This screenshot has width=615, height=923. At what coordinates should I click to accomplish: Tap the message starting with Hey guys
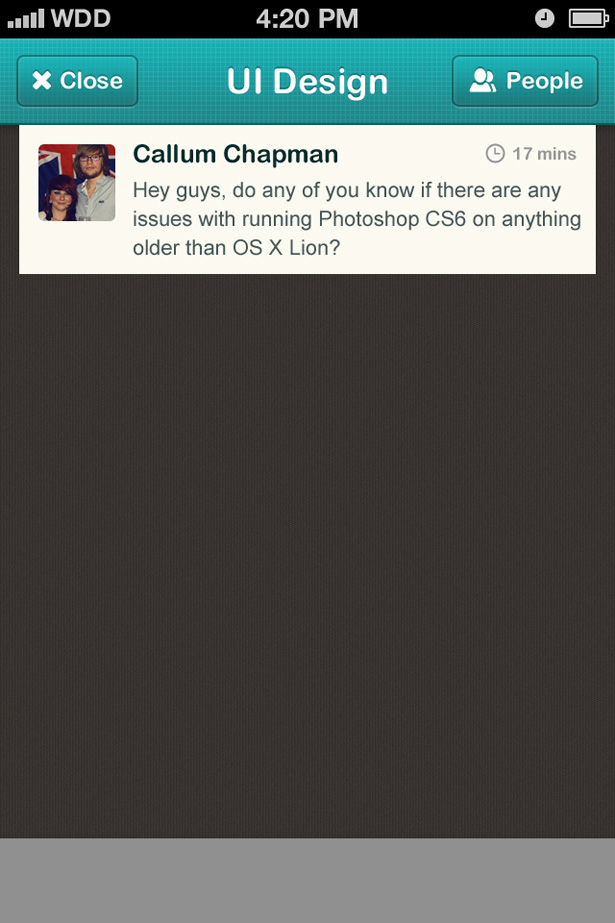coord(356,218)
